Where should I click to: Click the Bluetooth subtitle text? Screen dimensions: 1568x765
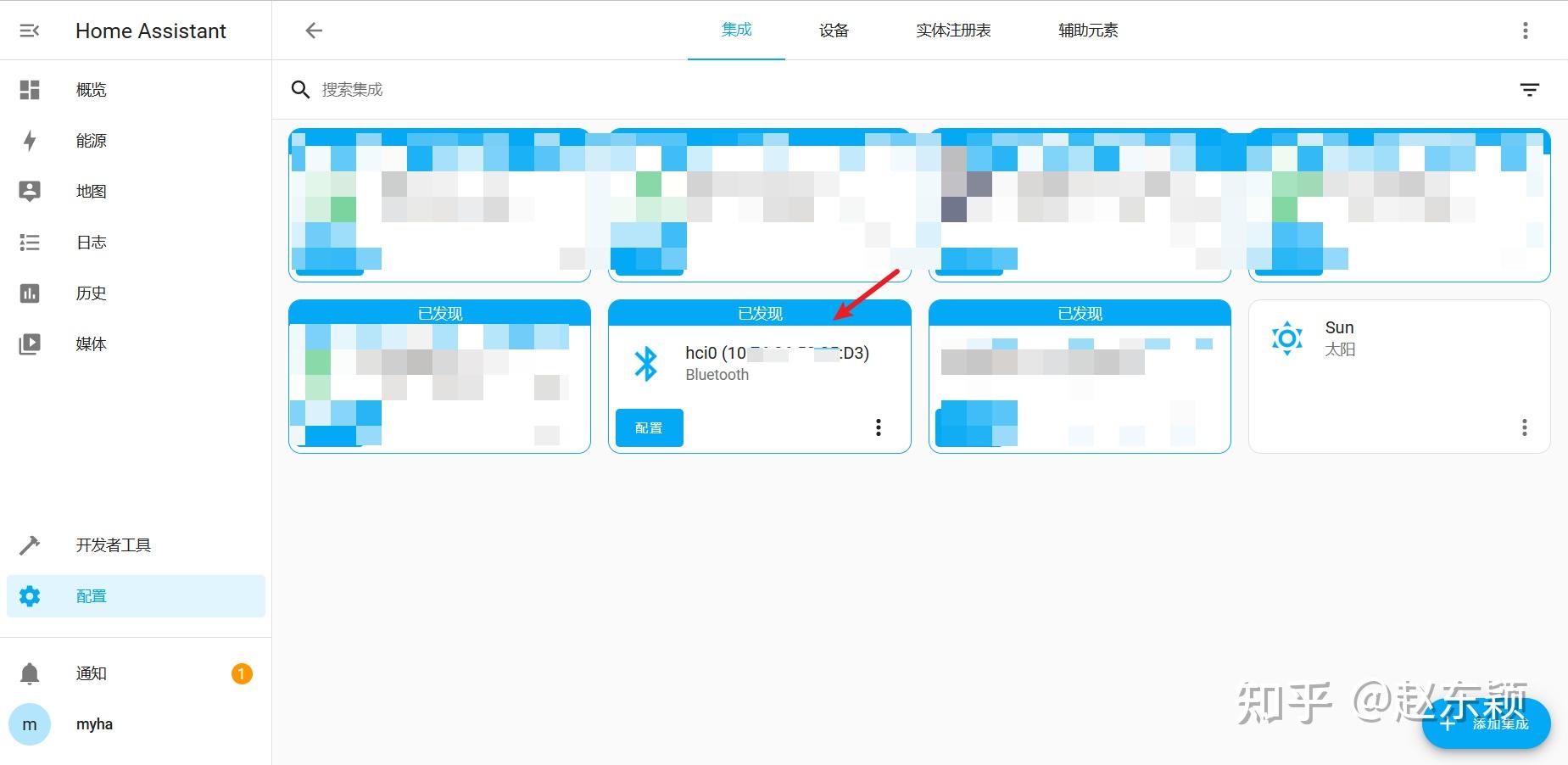tap(717, 375)
